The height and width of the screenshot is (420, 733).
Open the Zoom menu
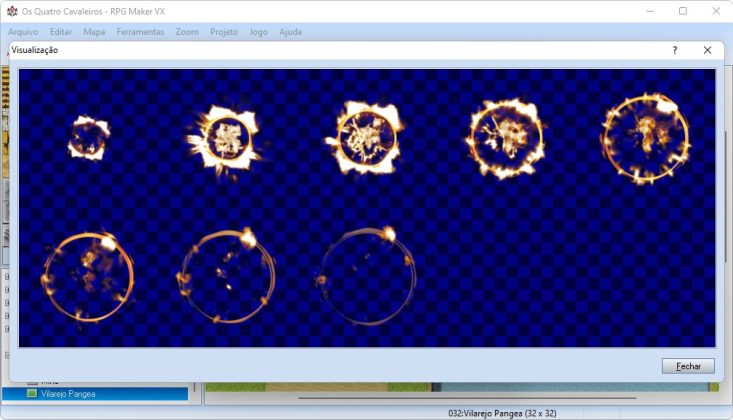coord(187,32)
